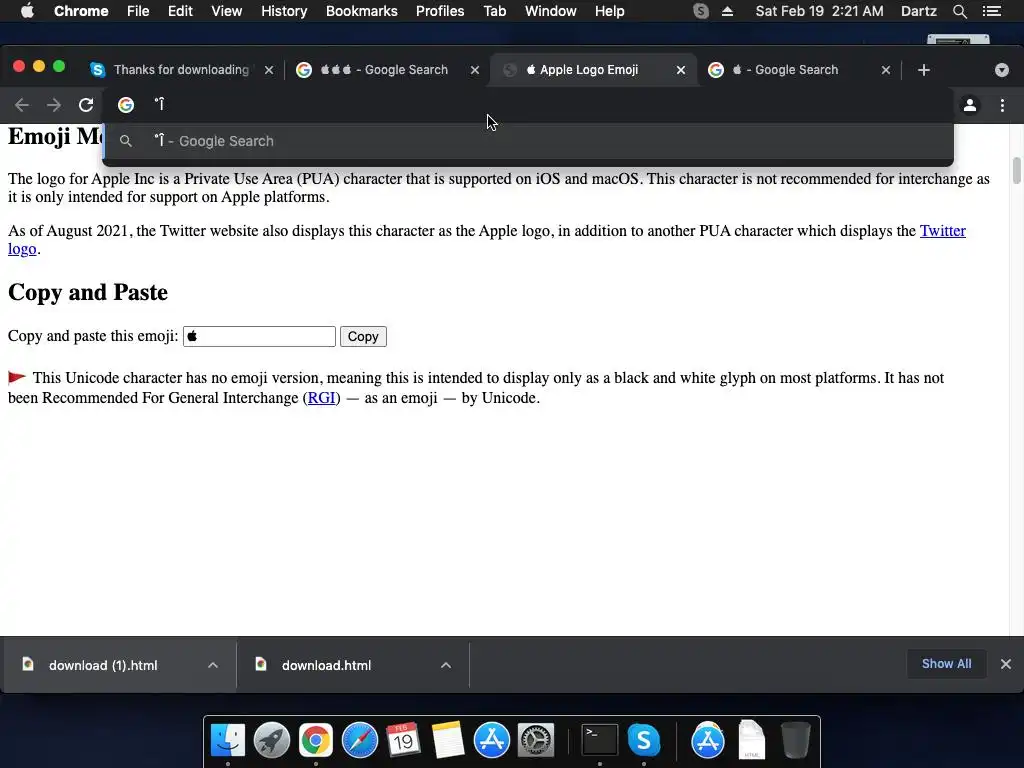Open the first App Store Dock icon
Viewport: 1024px width, 768px height.
click(x=491, y=740)
